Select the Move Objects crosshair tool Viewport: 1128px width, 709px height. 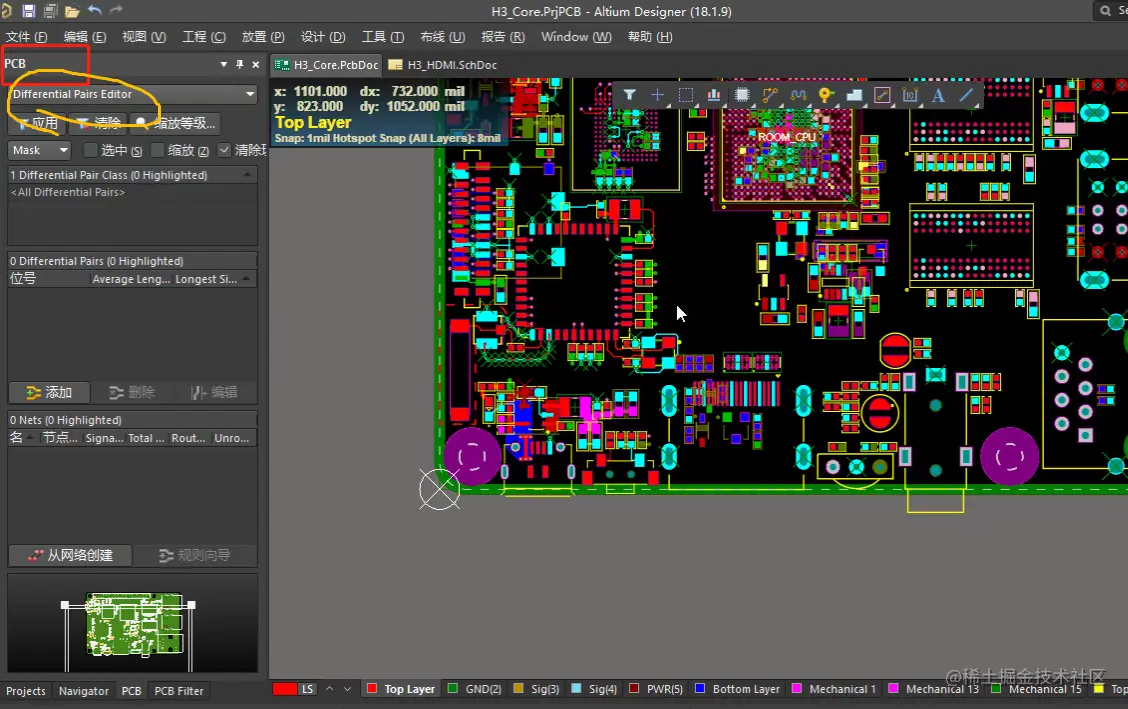658,94
